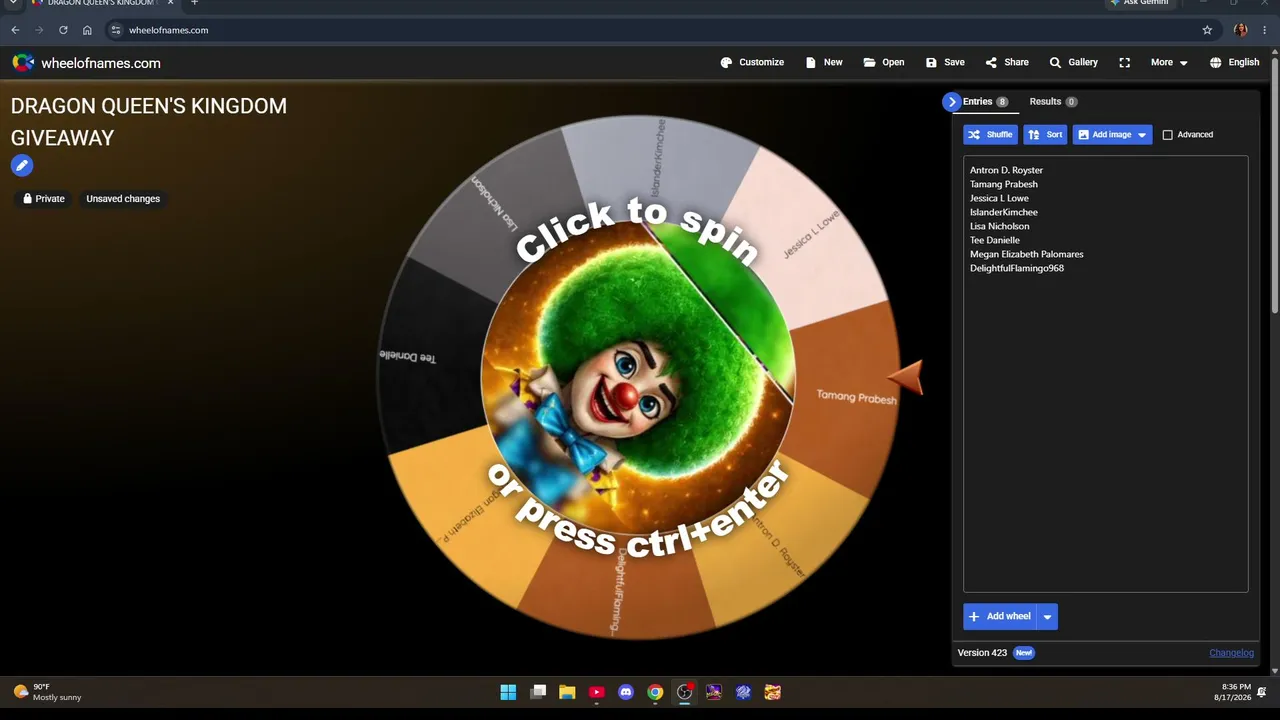Screen dimensions: 1280x720
Task: Go to the browser home page
Action: 87,30
